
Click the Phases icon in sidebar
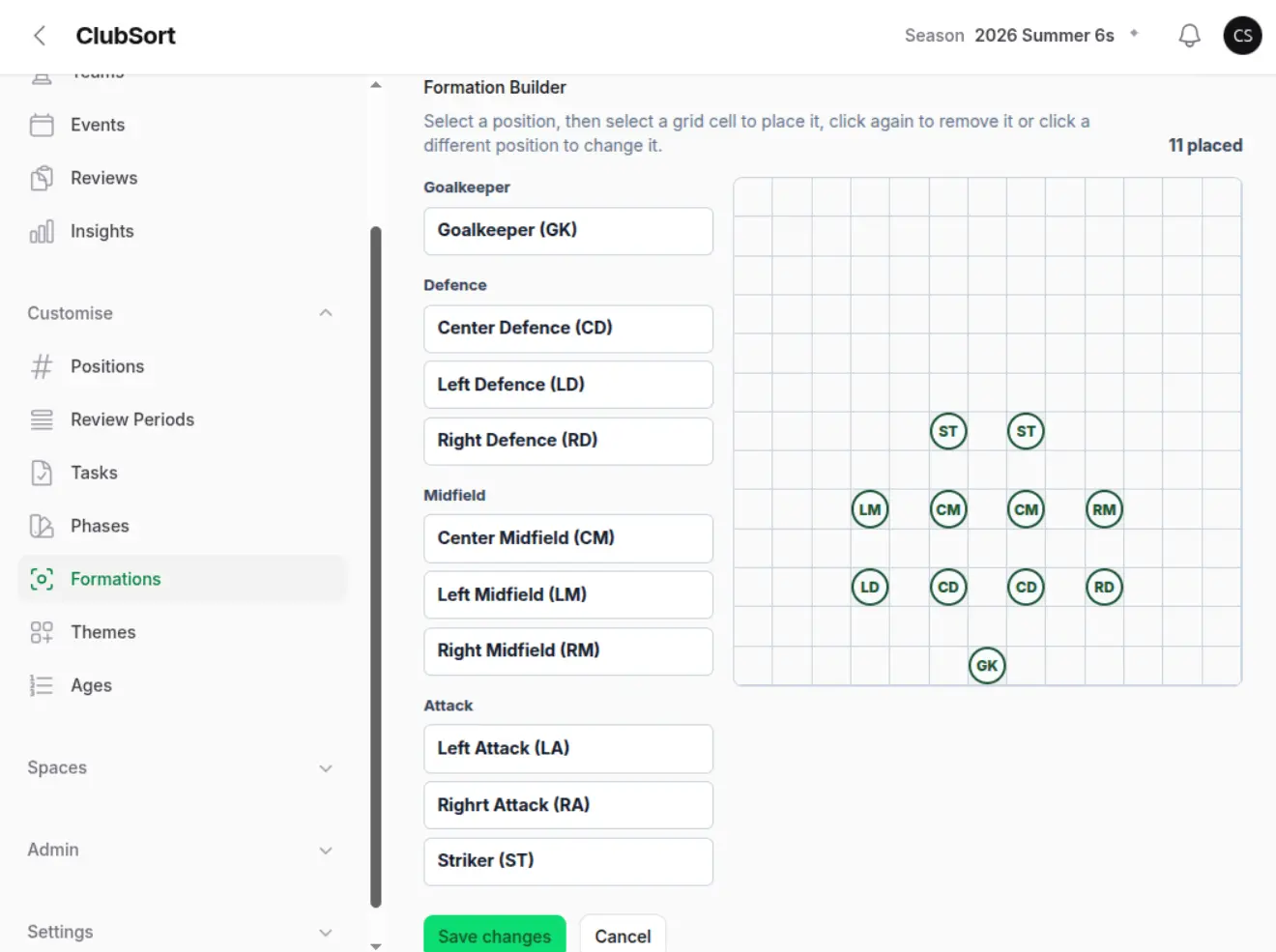coord(42,526)
